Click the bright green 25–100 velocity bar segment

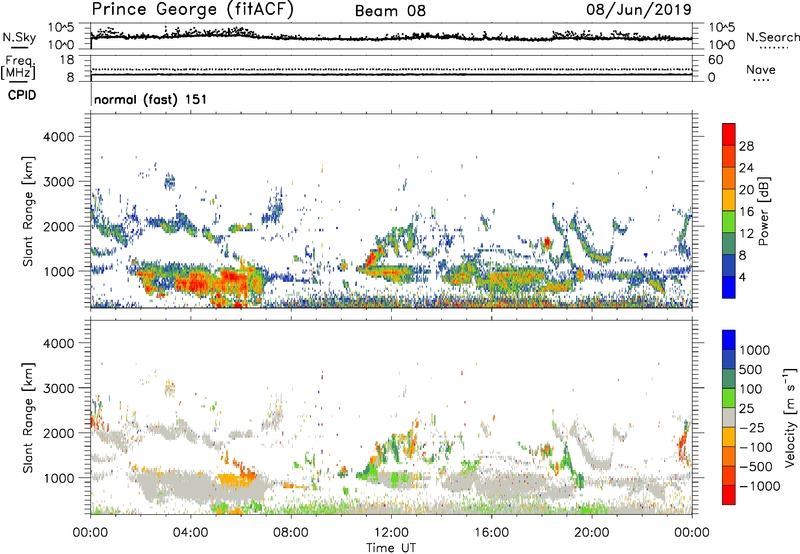(729, 398)
